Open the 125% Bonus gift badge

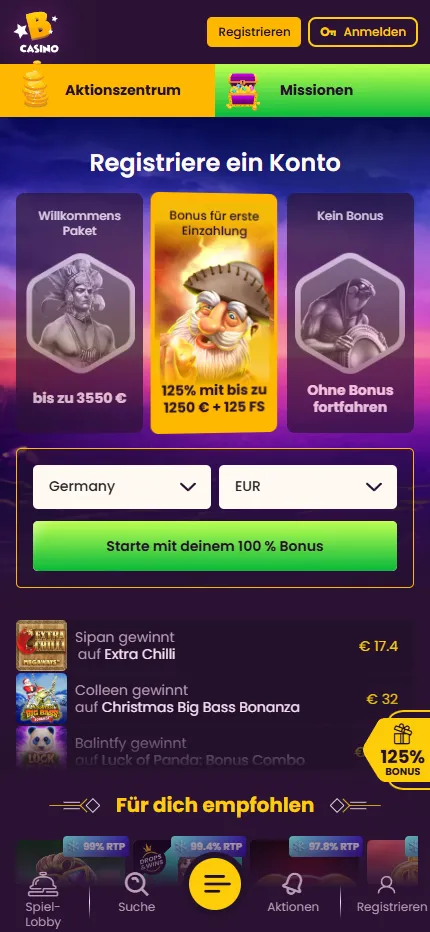[x=398, y=750]
